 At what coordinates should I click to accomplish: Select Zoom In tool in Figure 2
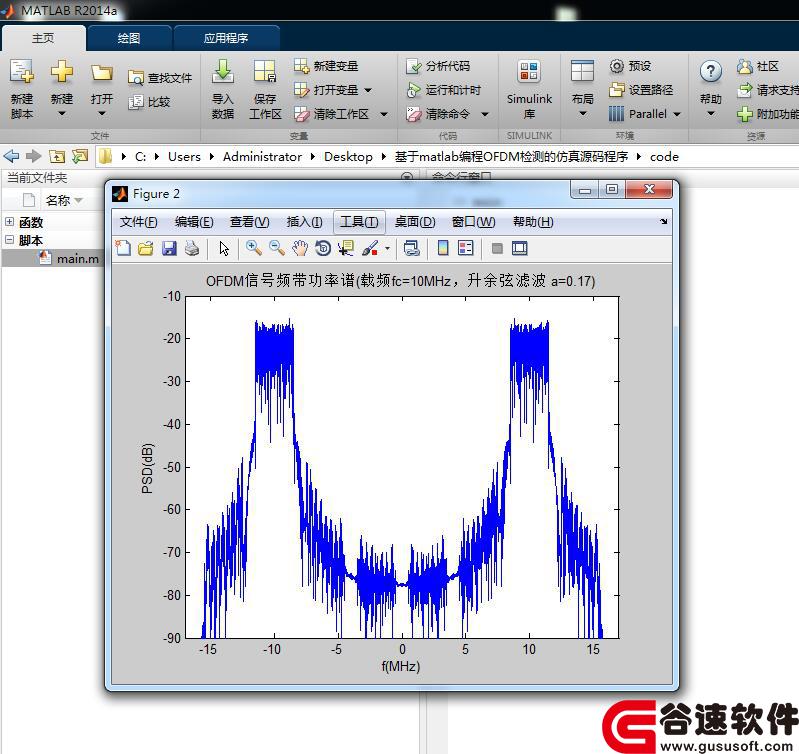(253, 248)
